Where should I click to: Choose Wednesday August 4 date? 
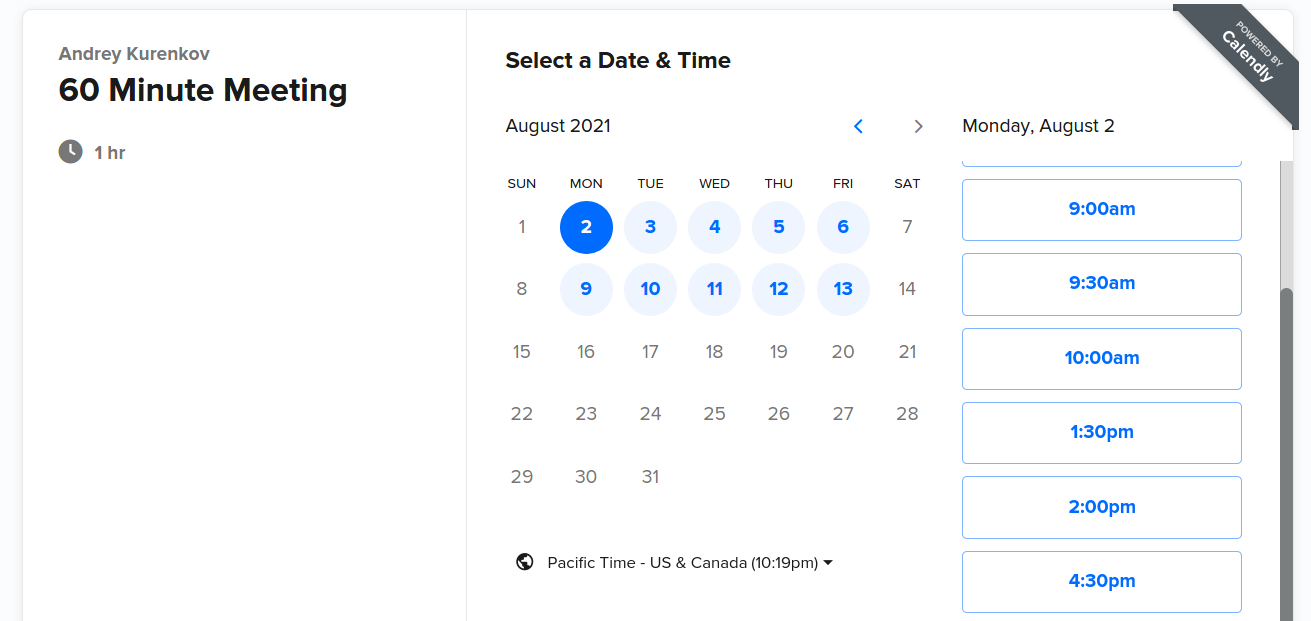pos(714,227)
